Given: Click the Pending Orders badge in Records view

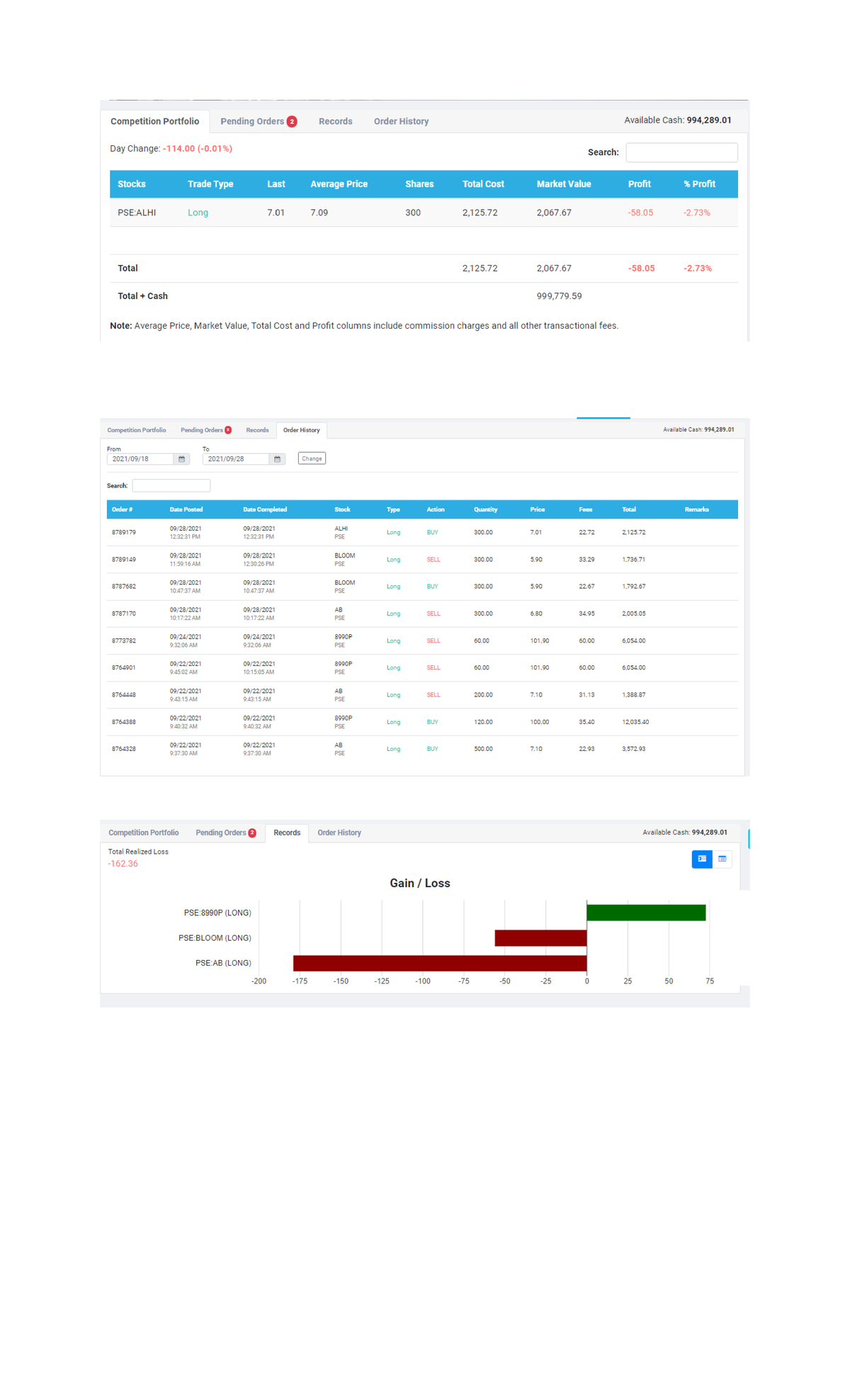Looking at the screenshot, I should click(x=252, y=833).
